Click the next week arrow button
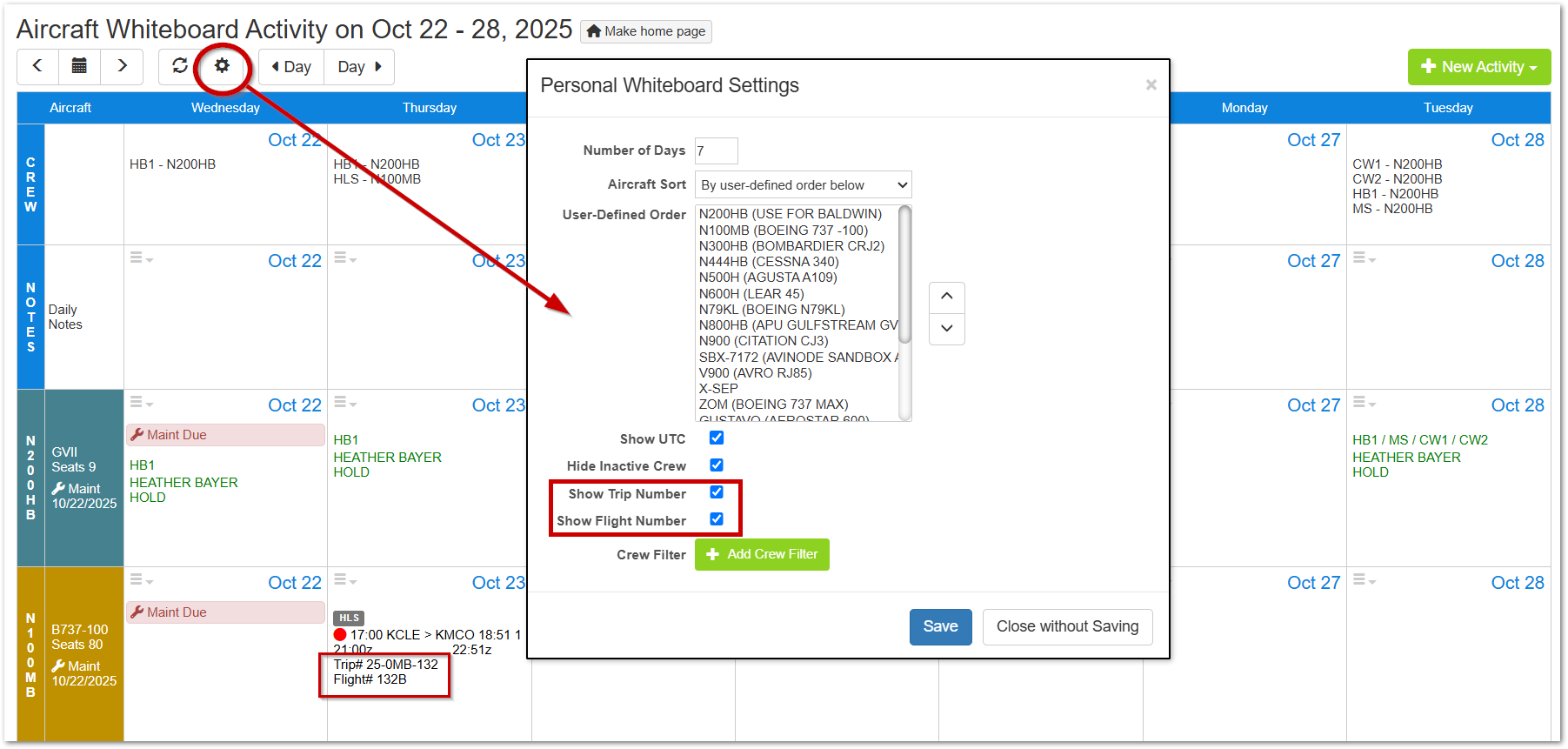Image resolution: width=1568 pixels, height=749 pixels. click(122, 66)
